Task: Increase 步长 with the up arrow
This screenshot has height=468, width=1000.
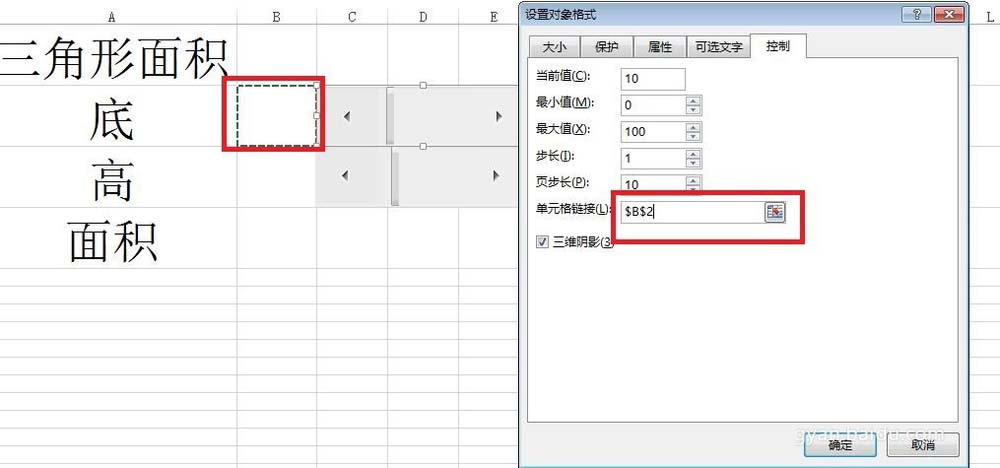Action: [694, 154]
